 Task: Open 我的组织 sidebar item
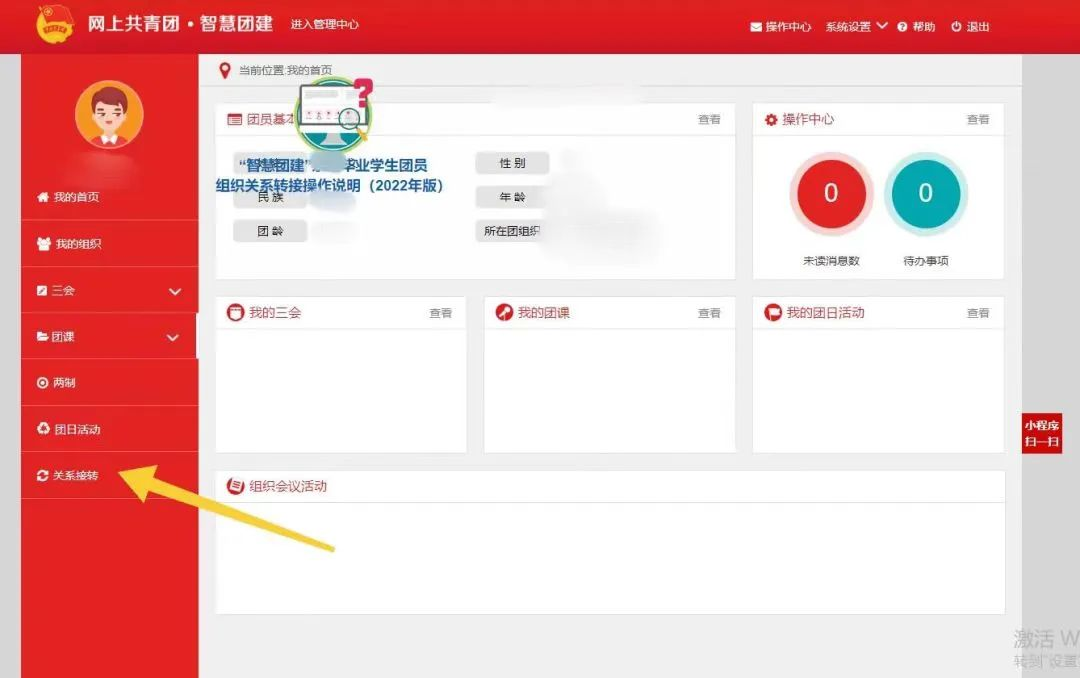(78, 244)
